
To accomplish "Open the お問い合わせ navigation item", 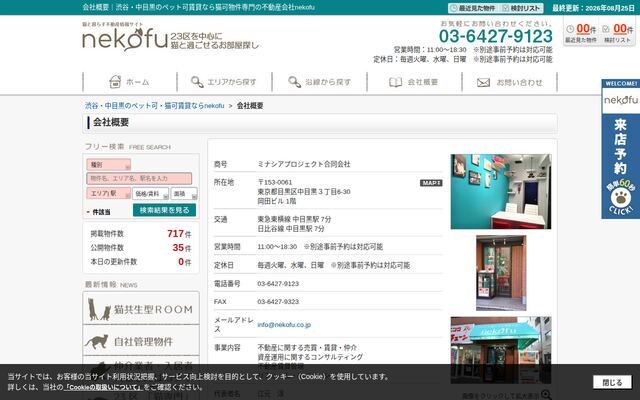I will pos(509,82).
